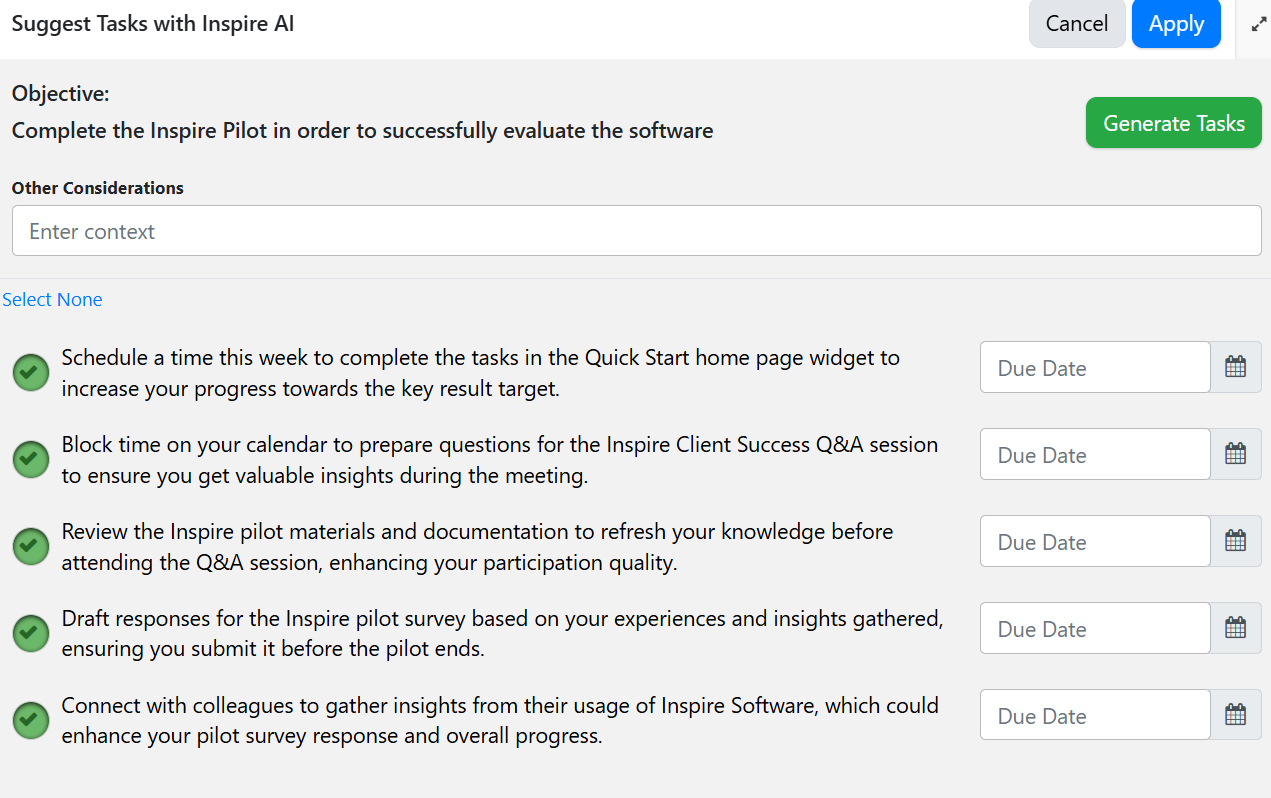Click the Cancel button

coord(1077,24)
